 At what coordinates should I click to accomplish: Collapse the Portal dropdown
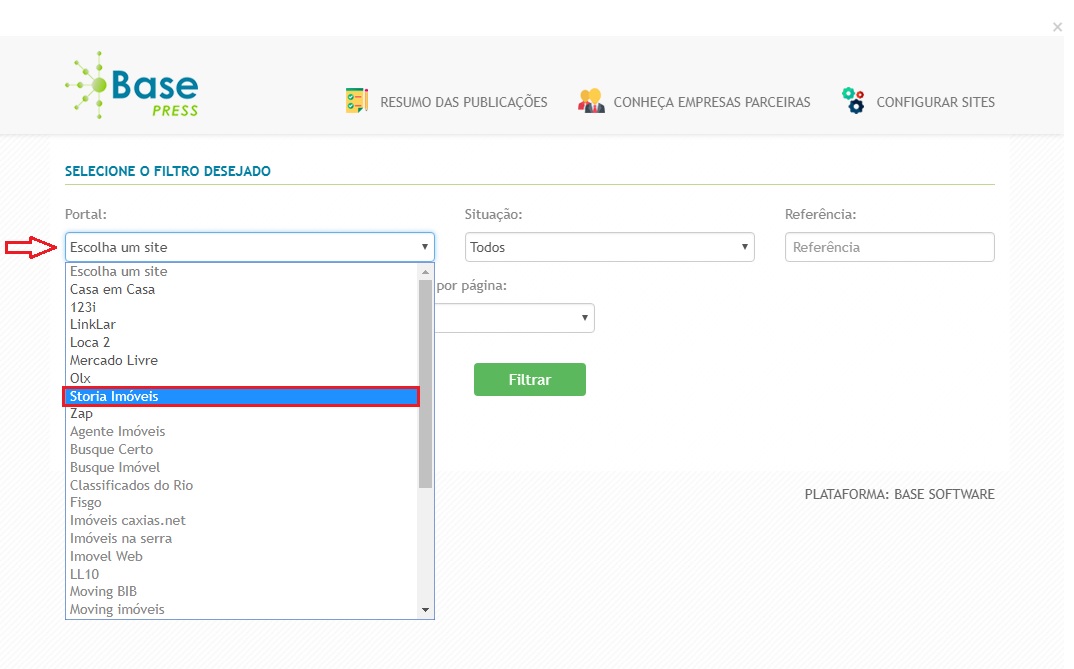[x=249, y=247]
